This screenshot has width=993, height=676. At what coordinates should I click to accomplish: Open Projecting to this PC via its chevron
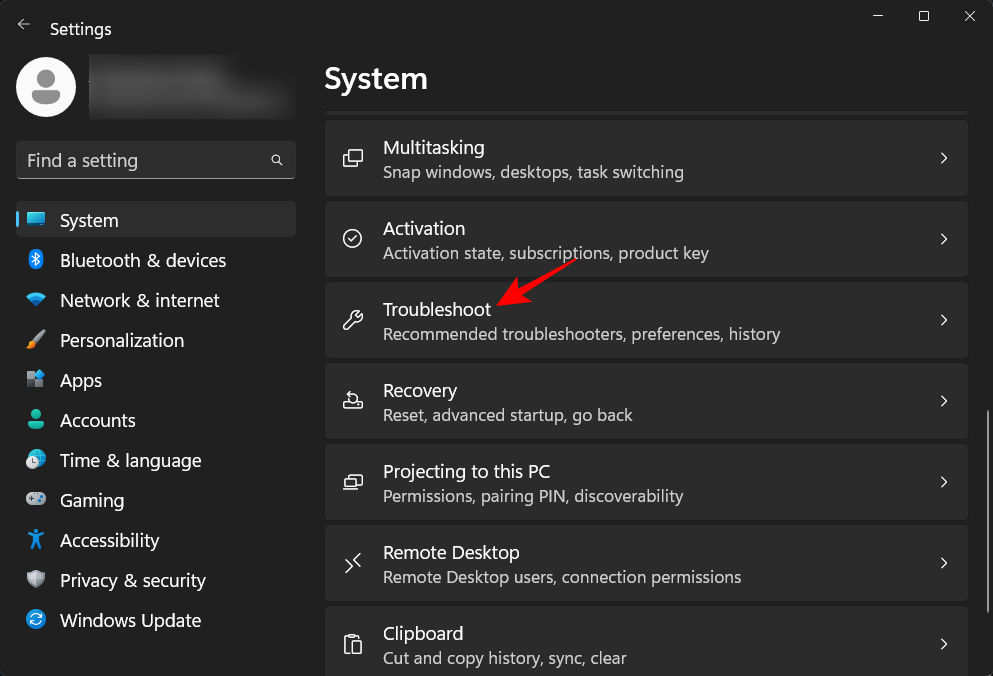[x=943, y=482]
